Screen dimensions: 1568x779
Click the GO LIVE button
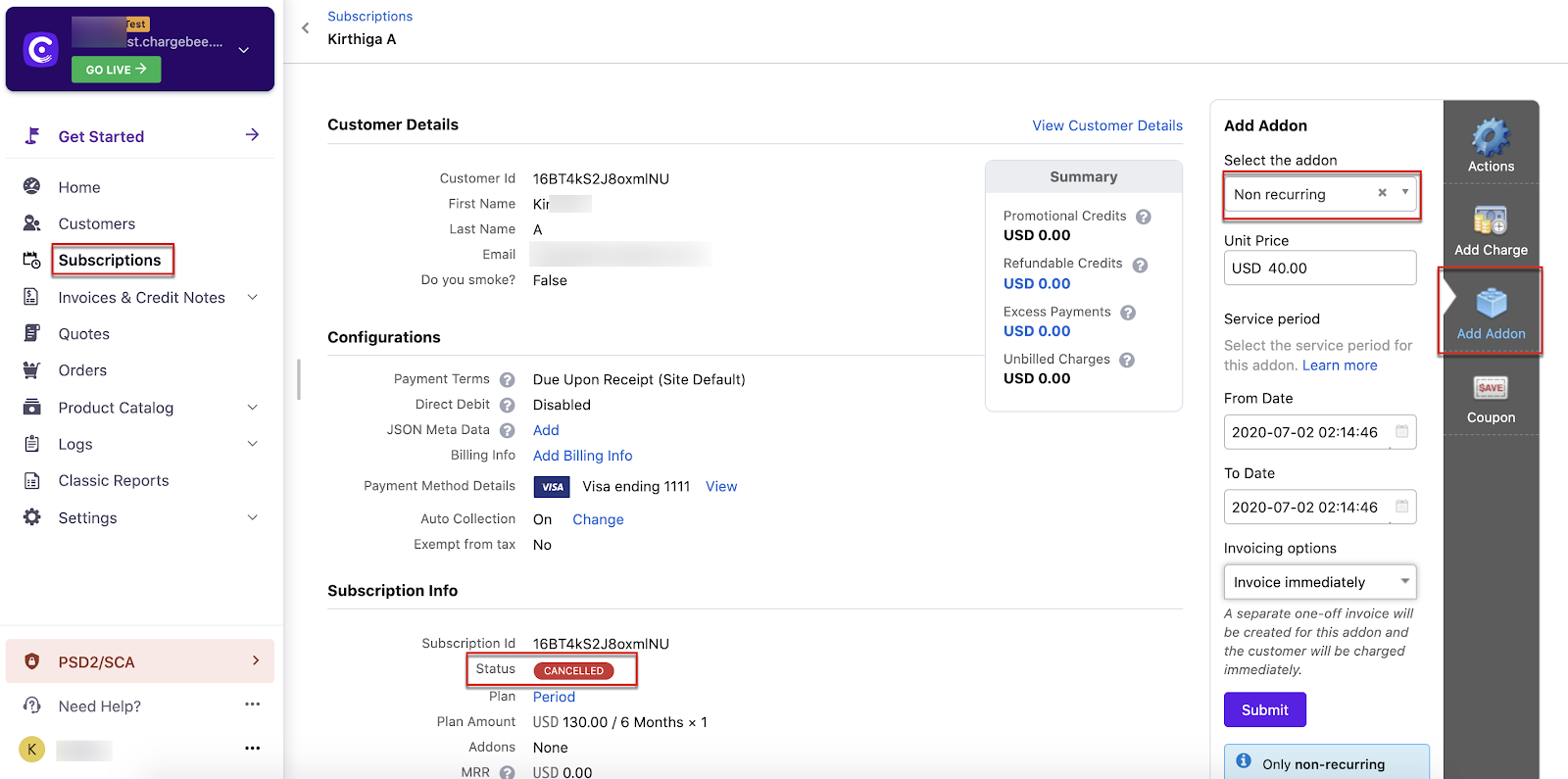(116, 70)
